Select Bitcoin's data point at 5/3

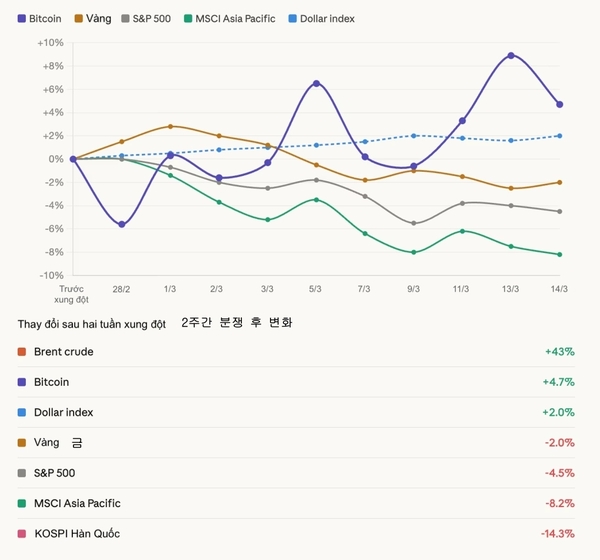[x=316, y=83]
